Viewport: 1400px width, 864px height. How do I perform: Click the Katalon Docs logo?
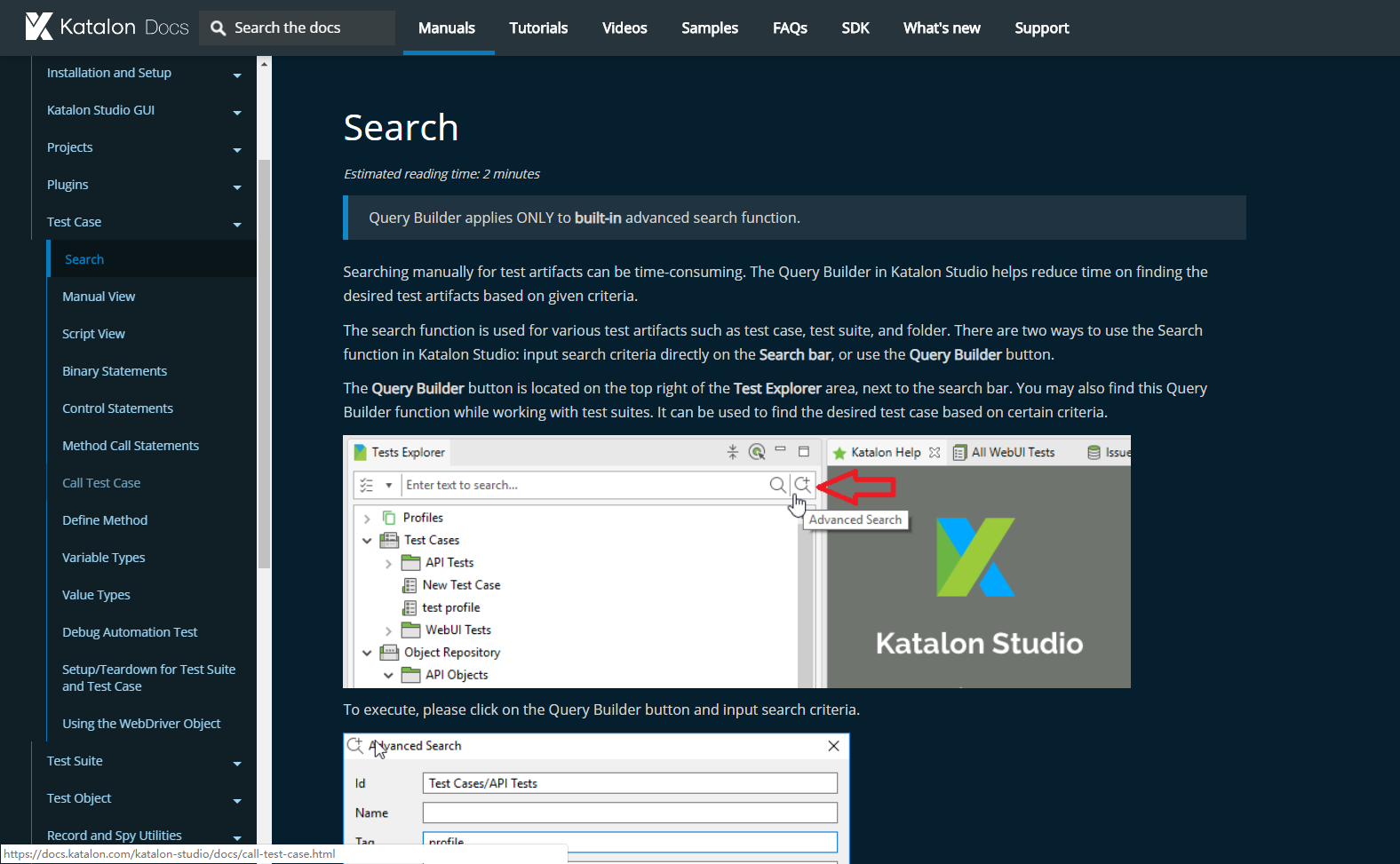tap(107, 27)
